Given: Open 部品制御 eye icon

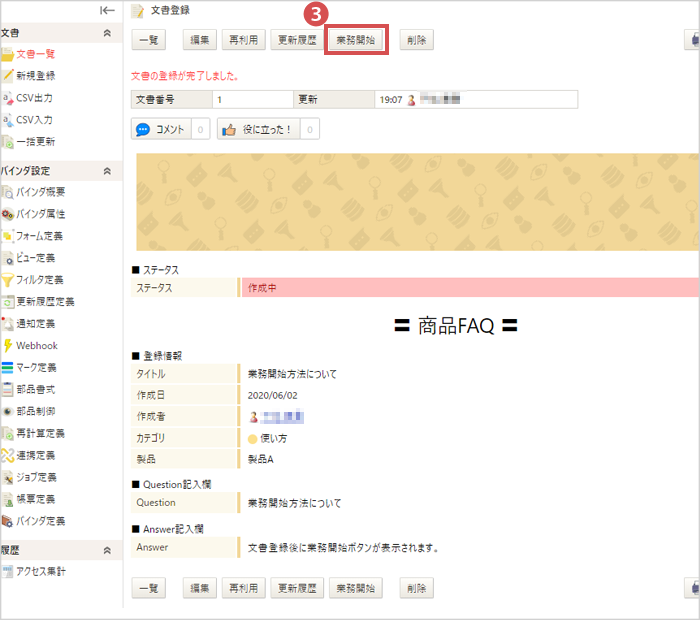Looking at the screenshot, I should point(7,412).
